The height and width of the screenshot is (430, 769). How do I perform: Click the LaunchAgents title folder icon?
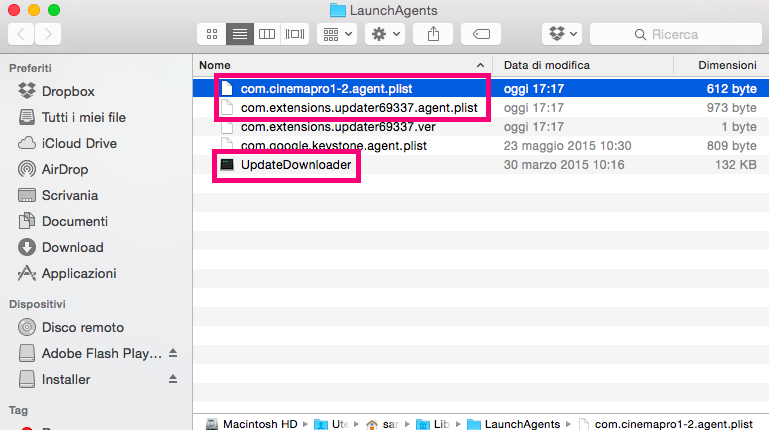click(337, 10)
